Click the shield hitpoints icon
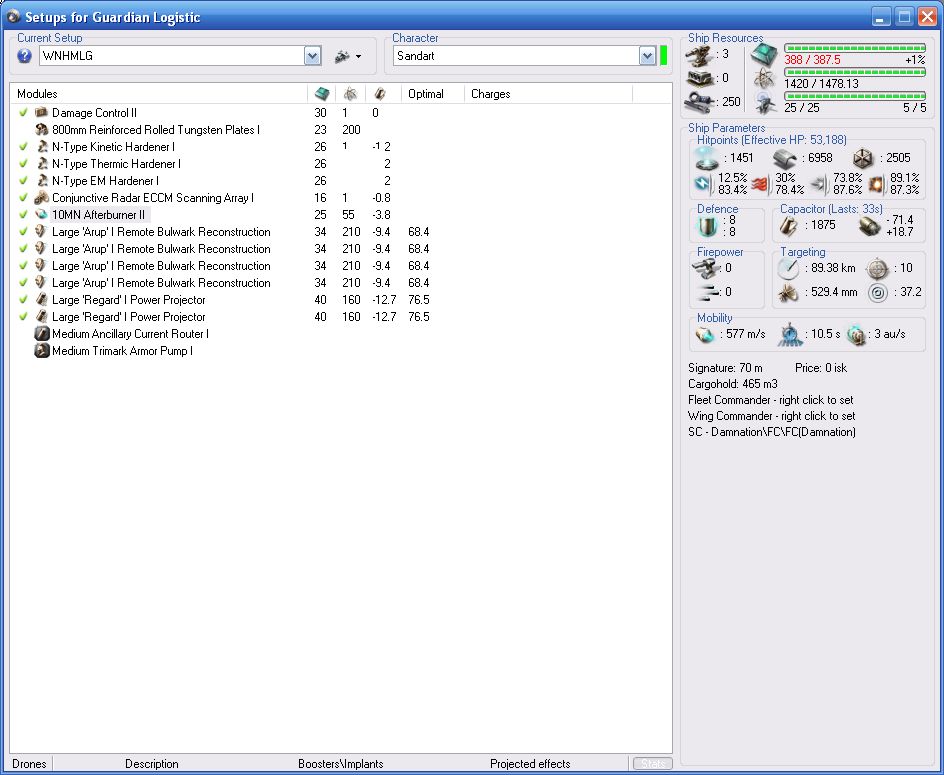This screenshot has height=775, width=944. coord(707,158)
